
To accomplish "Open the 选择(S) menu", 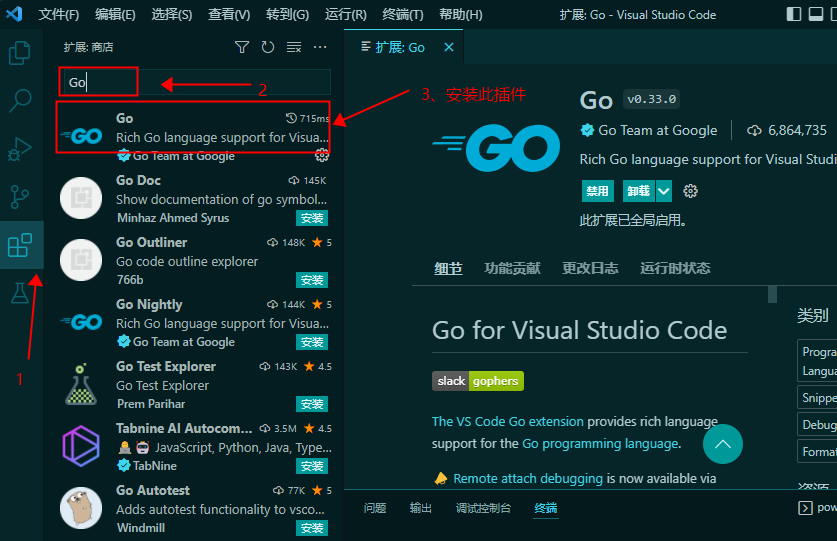I will pyautogui.click(x=172, y=14).
